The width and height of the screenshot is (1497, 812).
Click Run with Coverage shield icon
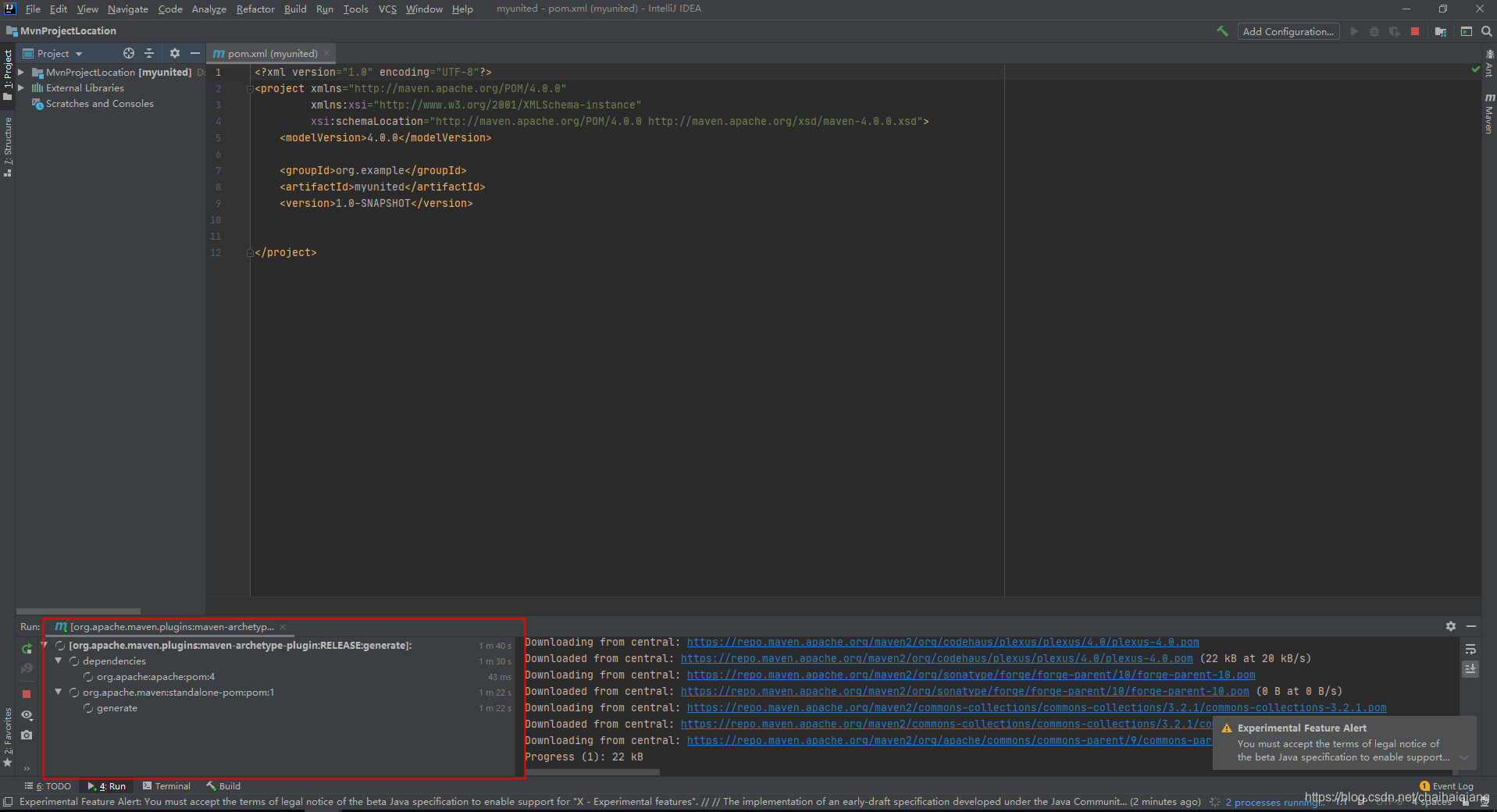tap(1395, 31)
